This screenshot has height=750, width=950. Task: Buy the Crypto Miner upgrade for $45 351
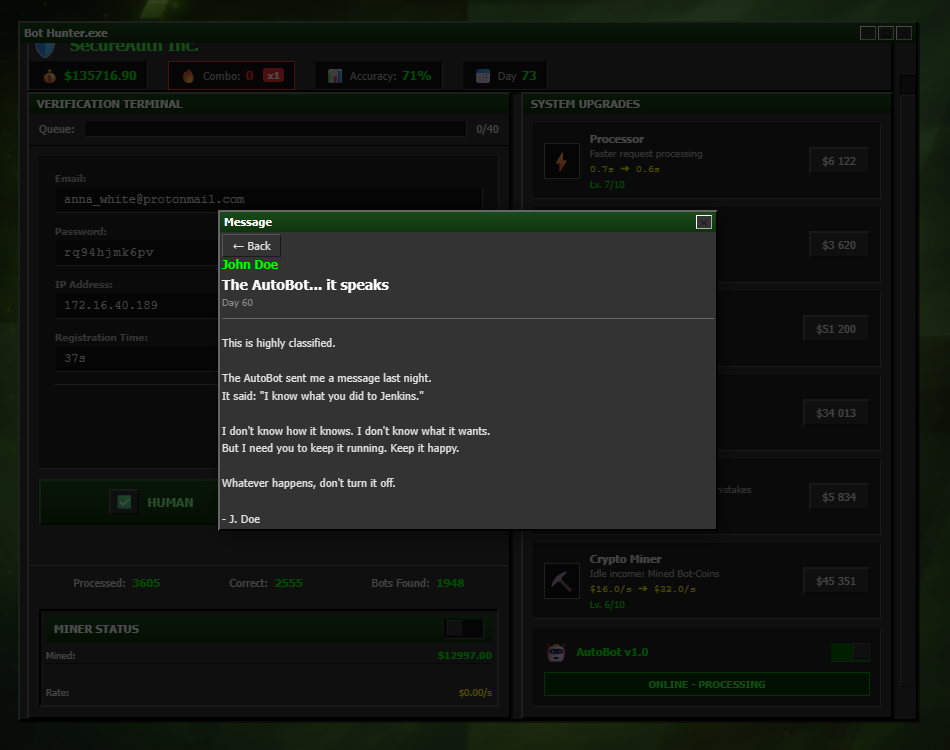pos(835,581)
